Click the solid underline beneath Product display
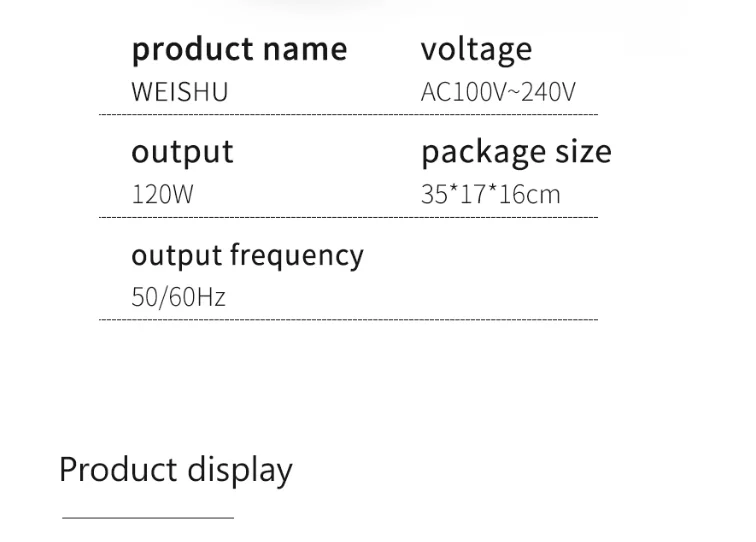 148,518
